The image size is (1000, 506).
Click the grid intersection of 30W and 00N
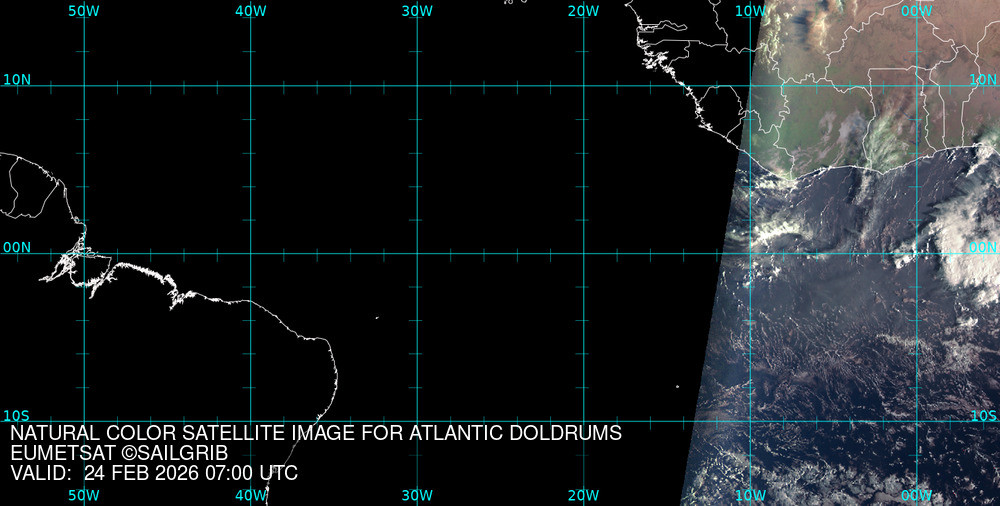(x=417, y=253)
